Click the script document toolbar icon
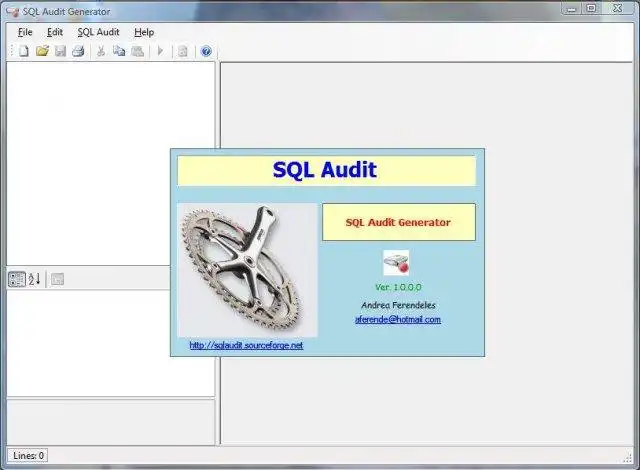Image resolution: width=640 pixels, height=470 pixels. (x=183, y=51)
